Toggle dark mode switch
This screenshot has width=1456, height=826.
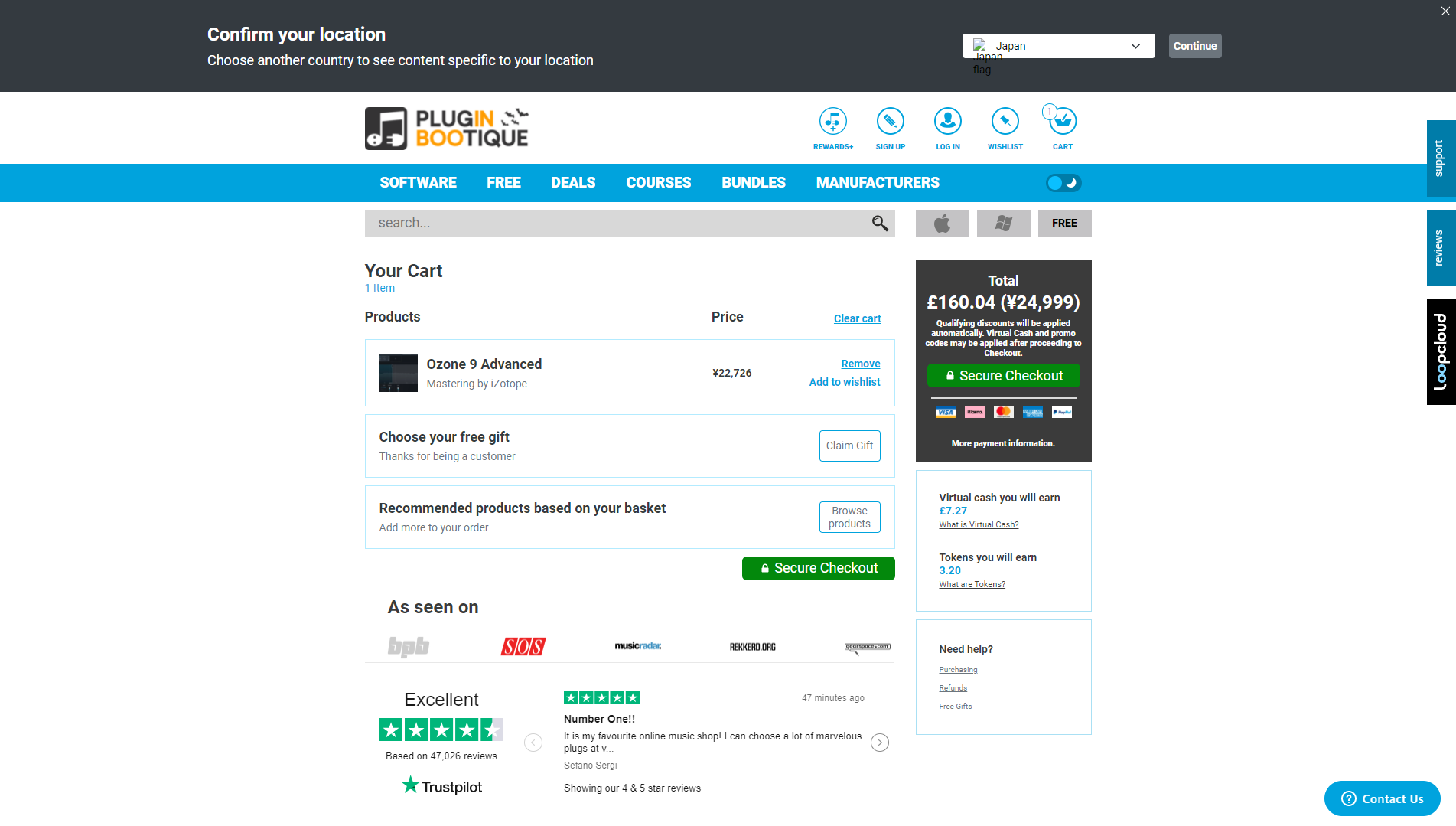(1063, 183)
